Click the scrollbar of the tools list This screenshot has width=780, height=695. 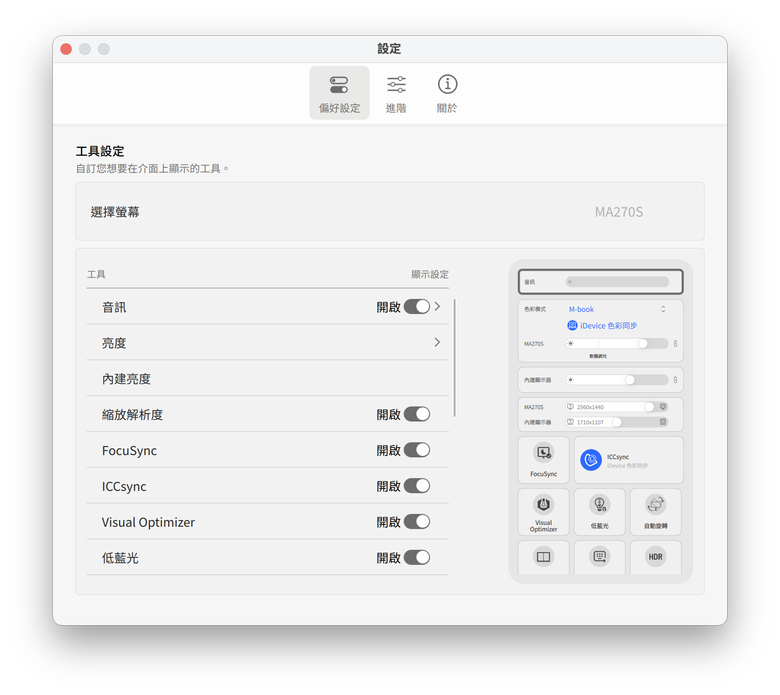point(455,358)
